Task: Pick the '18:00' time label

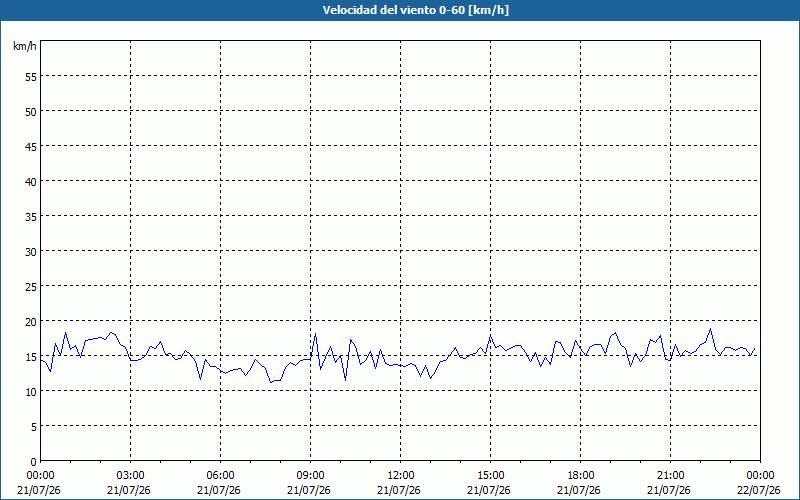Action: click(580, 476)
